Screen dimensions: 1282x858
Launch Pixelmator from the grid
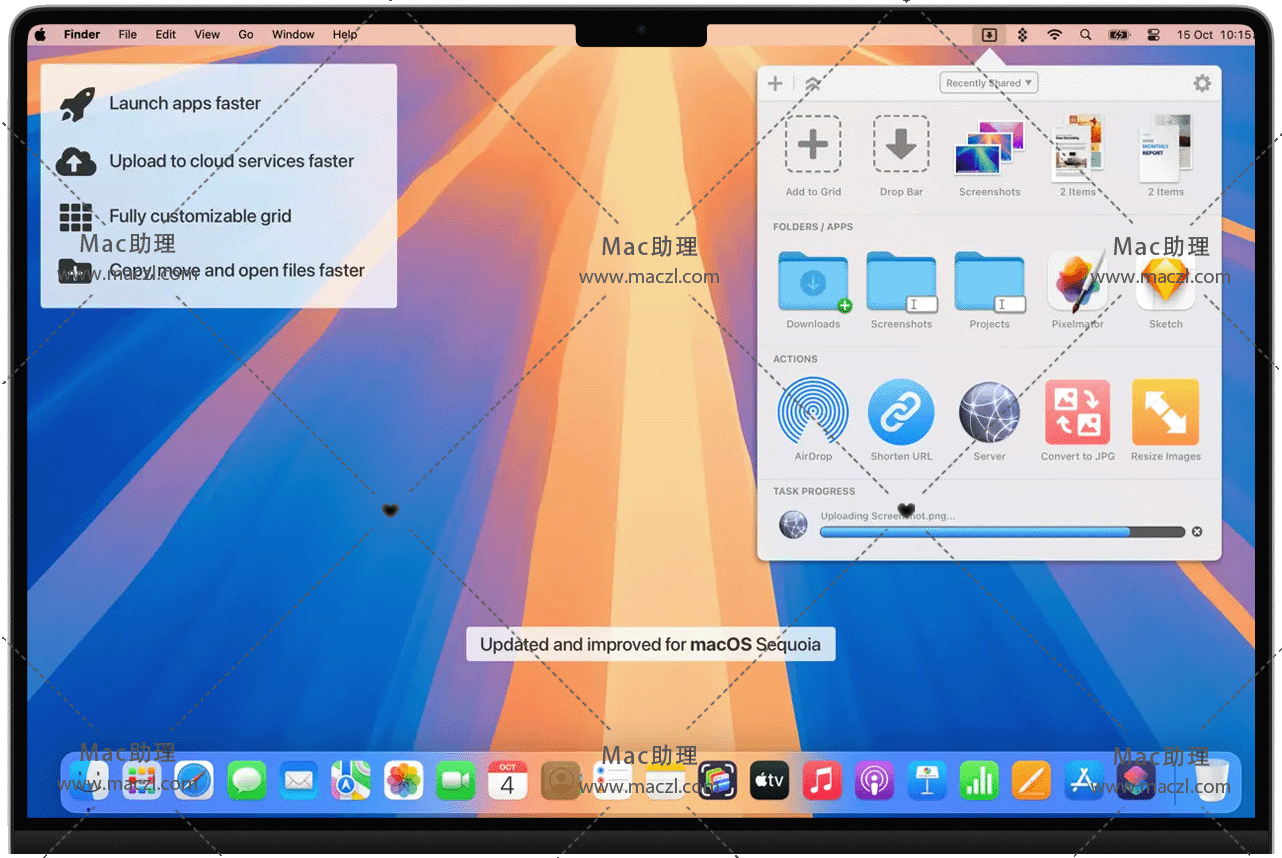point(1077,283)
